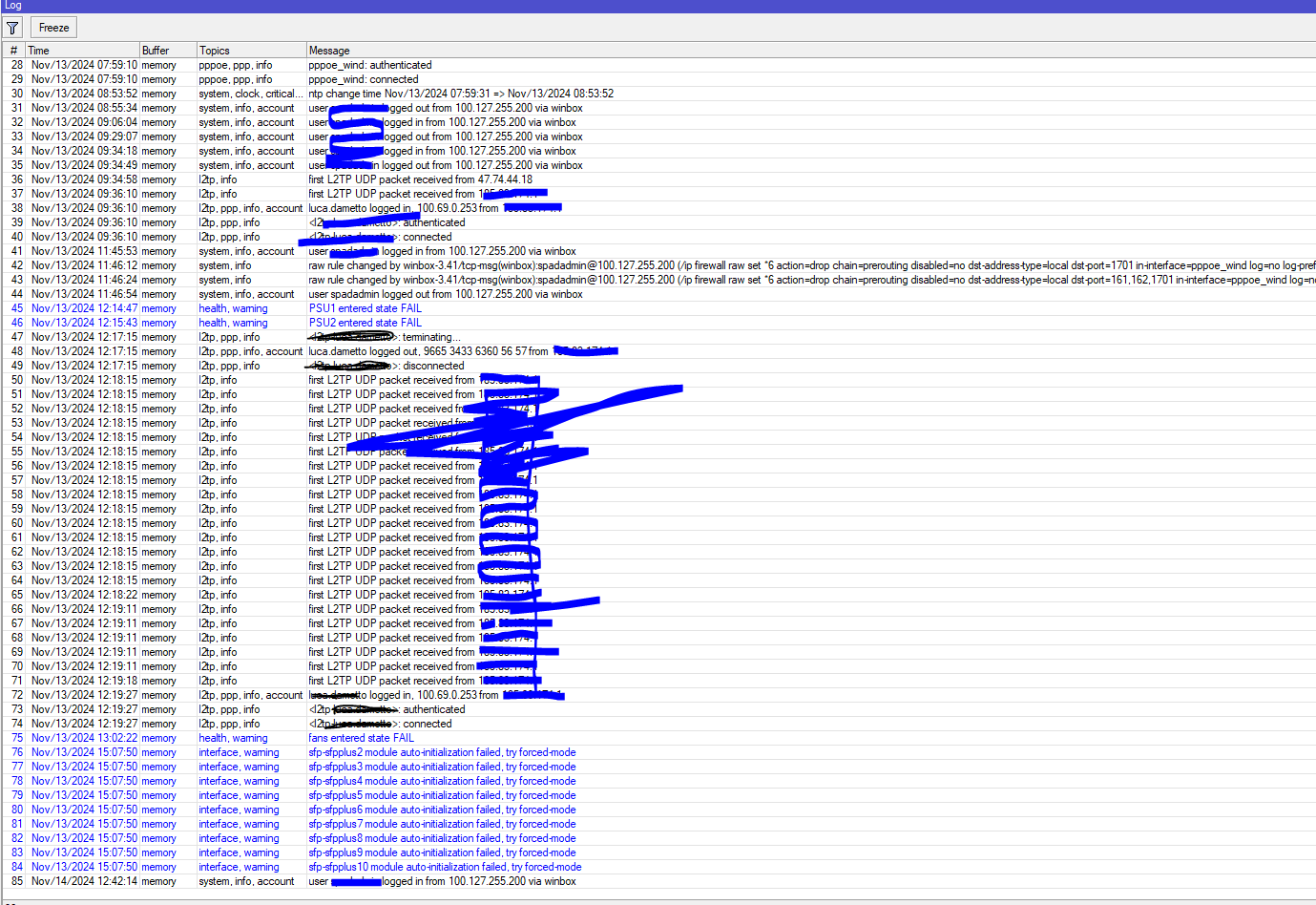
Task: Select raw rule changed message logged at 11:46:24
Action: 811,280
